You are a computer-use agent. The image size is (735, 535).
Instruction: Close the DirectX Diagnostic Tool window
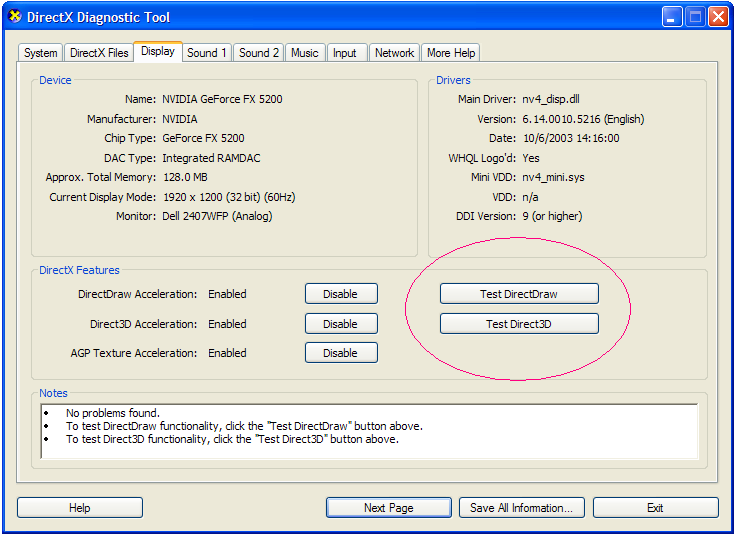(x=718, y=17)
